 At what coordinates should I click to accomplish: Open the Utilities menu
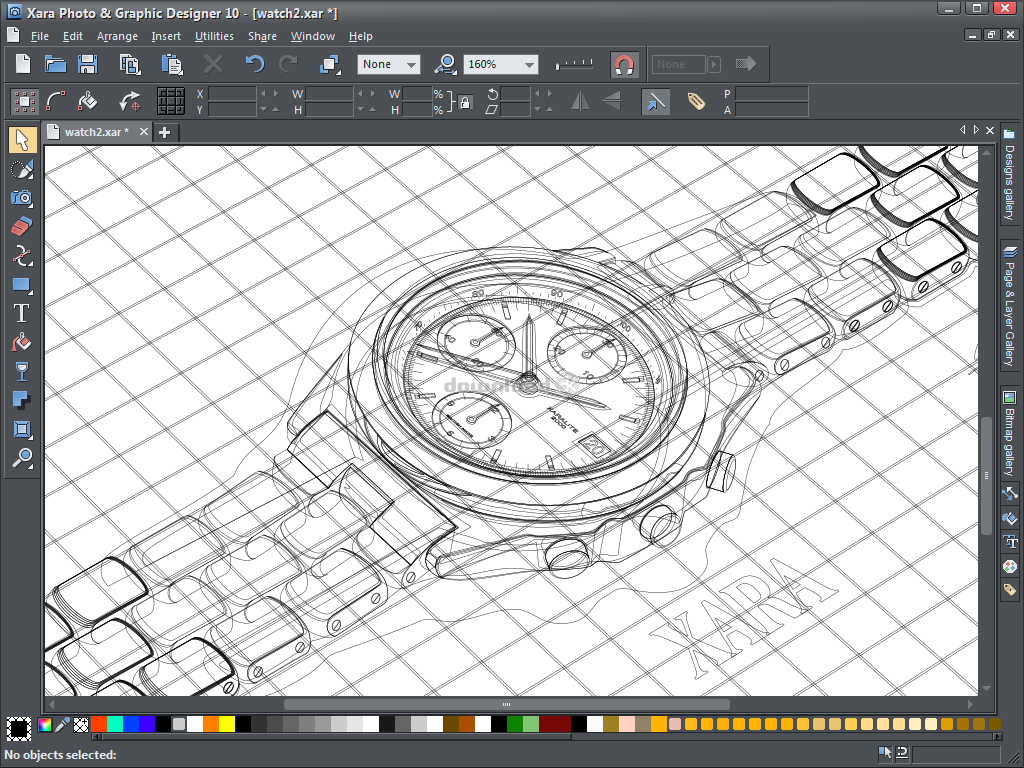[214, 36]
